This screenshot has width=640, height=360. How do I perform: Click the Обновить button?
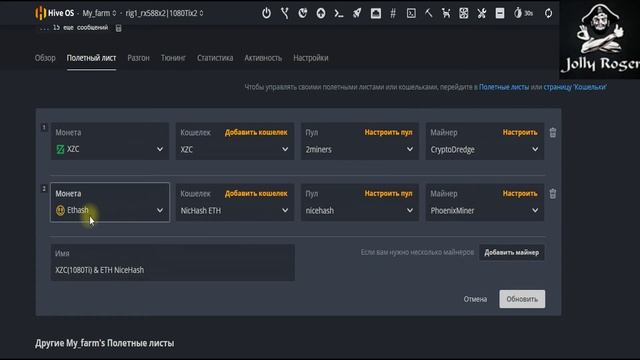(x=522, y=299)
